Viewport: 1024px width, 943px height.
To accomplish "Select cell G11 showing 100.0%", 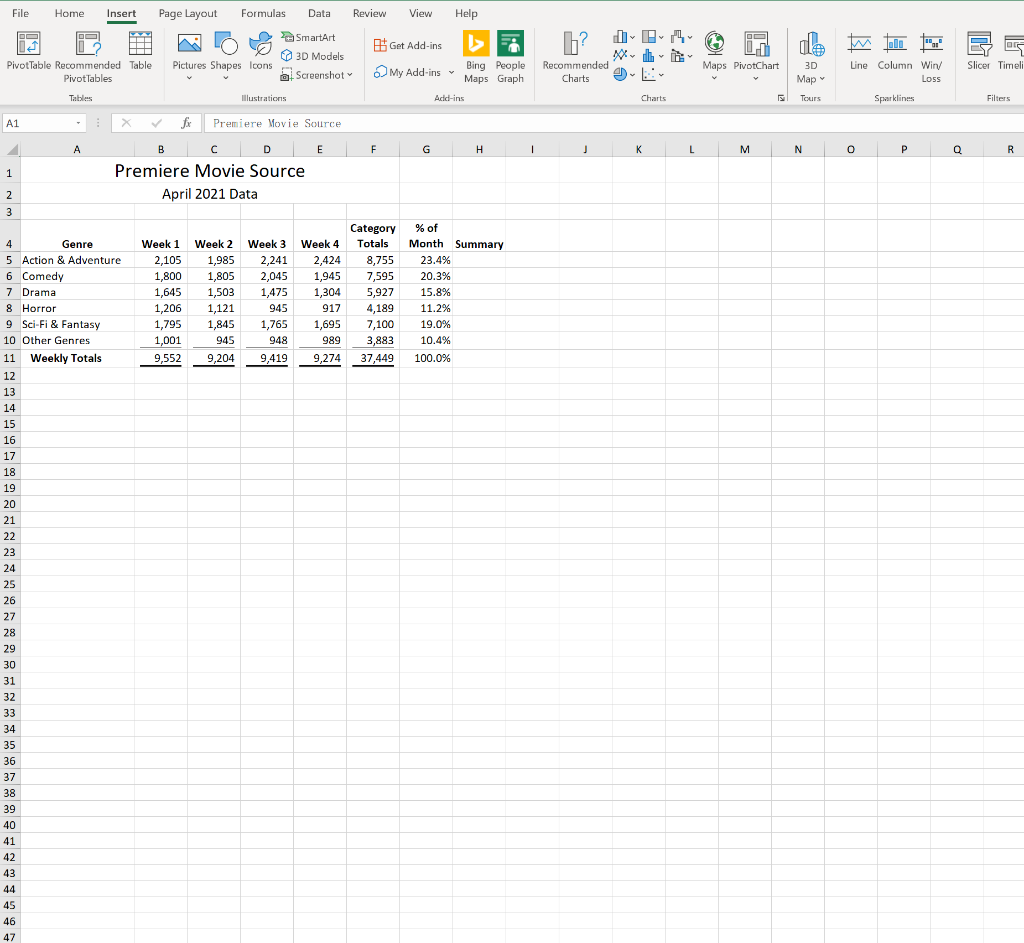I will 426,358.
